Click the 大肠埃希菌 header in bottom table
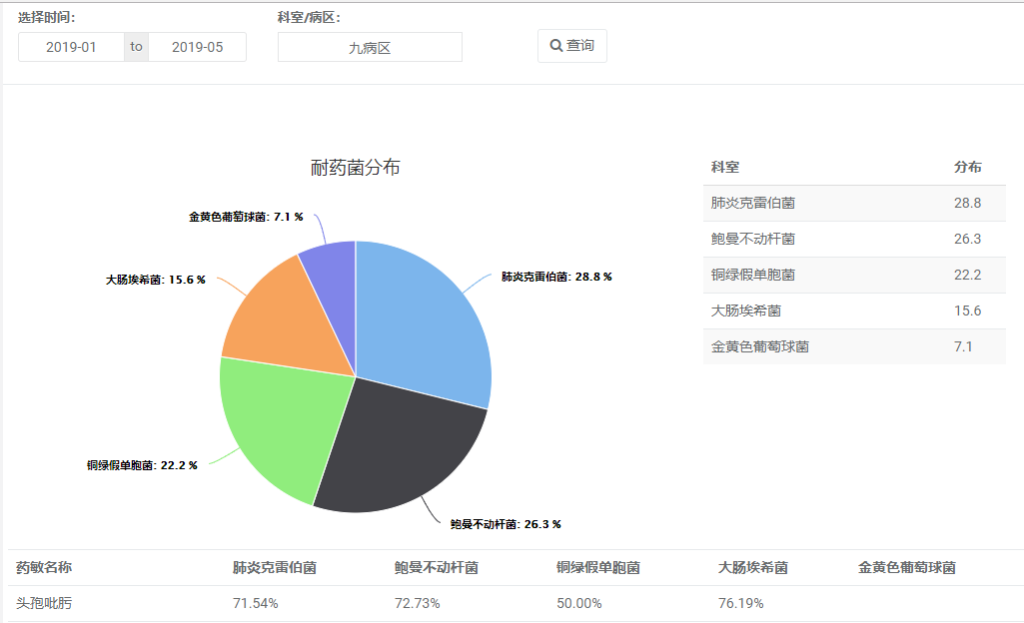The image size is (1024, 623). tap(753, 567)
